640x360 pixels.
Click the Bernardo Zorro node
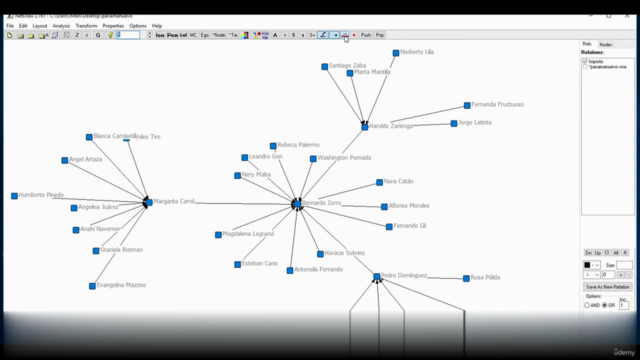point(298,204)
